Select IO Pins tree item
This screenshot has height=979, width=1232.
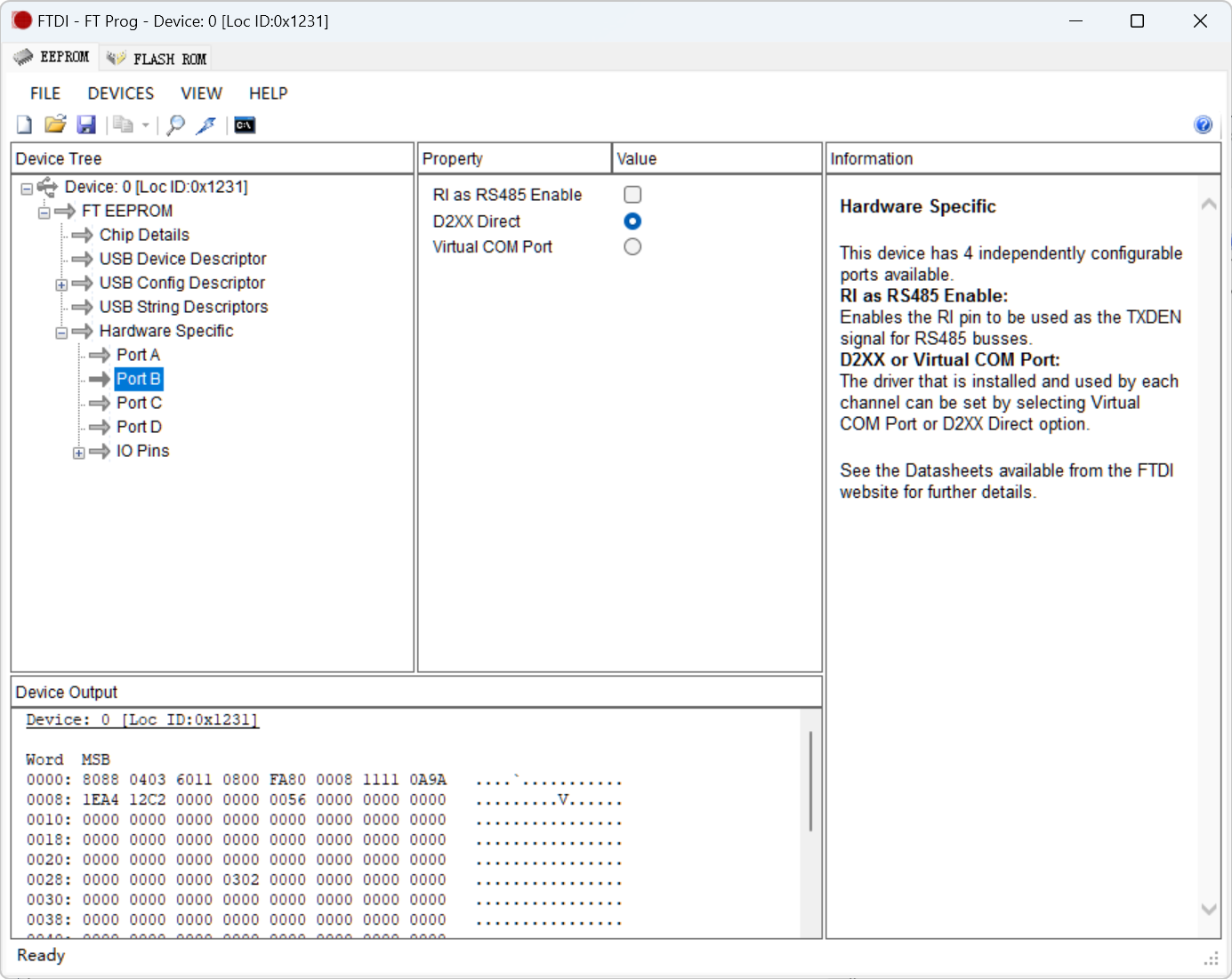point(142,451)
